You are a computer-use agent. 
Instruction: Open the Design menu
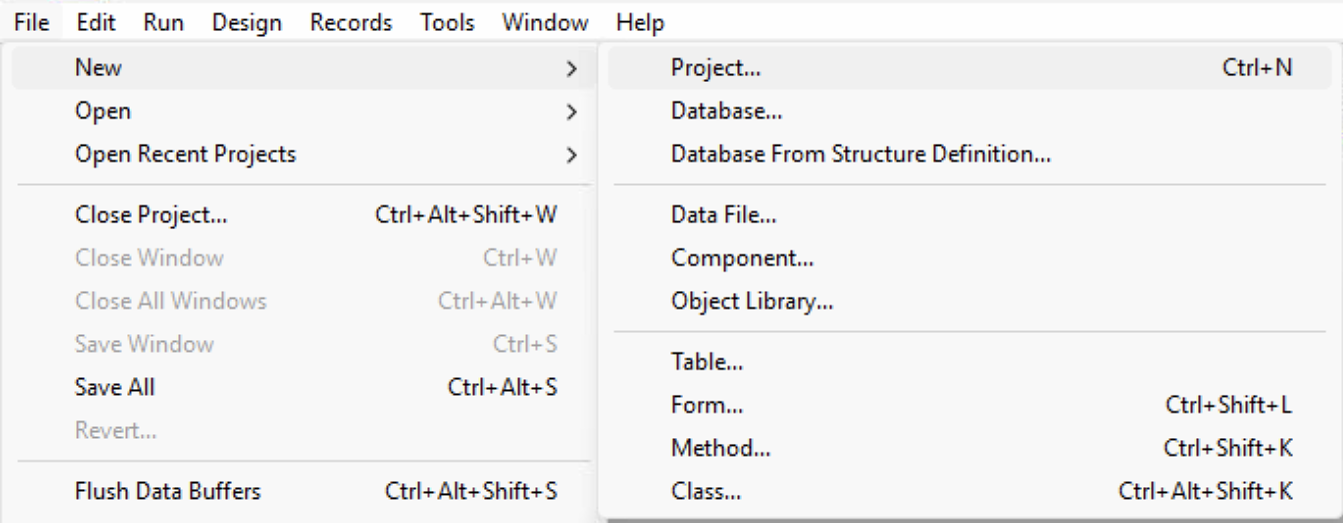pyautogui.click(x=247, y=22)
